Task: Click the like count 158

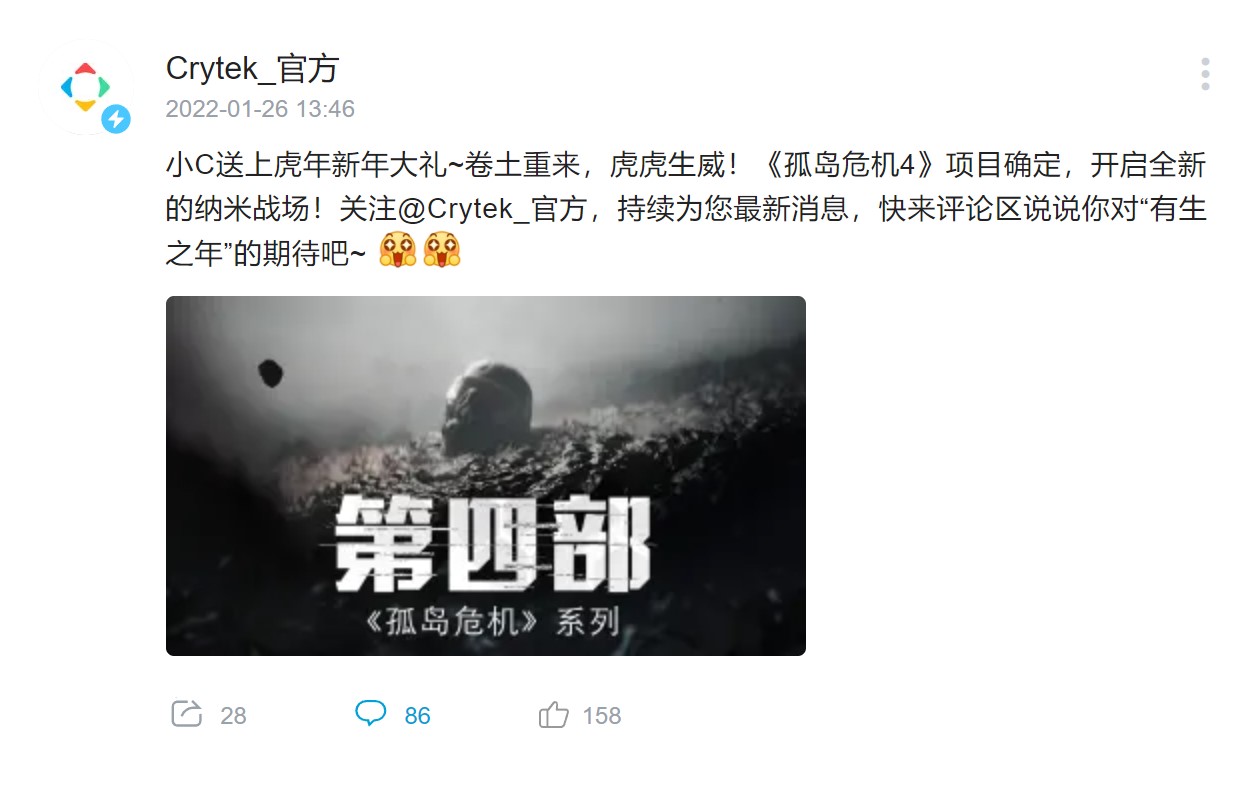Action: pos(601,716)
